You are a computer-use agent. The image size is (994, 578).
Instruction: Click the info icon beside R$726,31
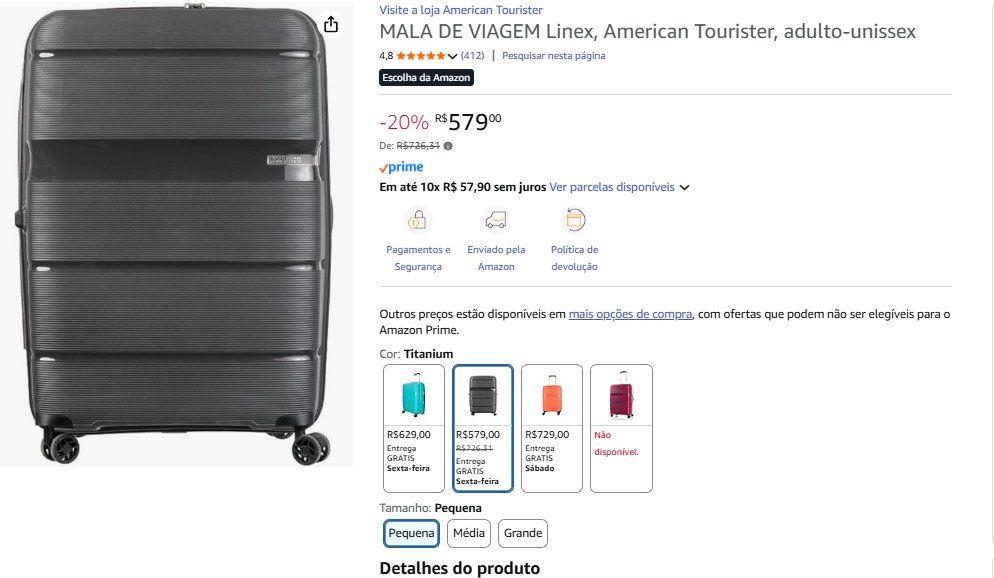point(448,146)
